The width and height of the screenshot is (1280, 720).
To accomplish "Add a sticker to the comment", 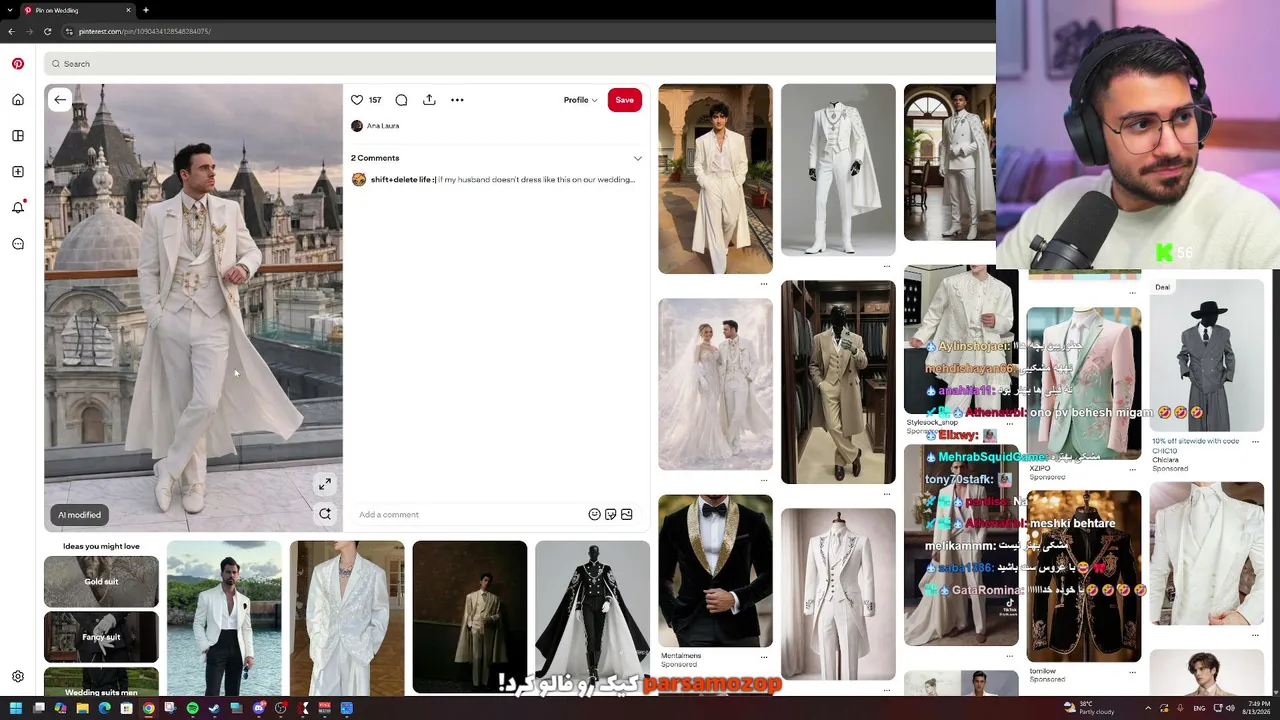I will [x=610, y=514].
